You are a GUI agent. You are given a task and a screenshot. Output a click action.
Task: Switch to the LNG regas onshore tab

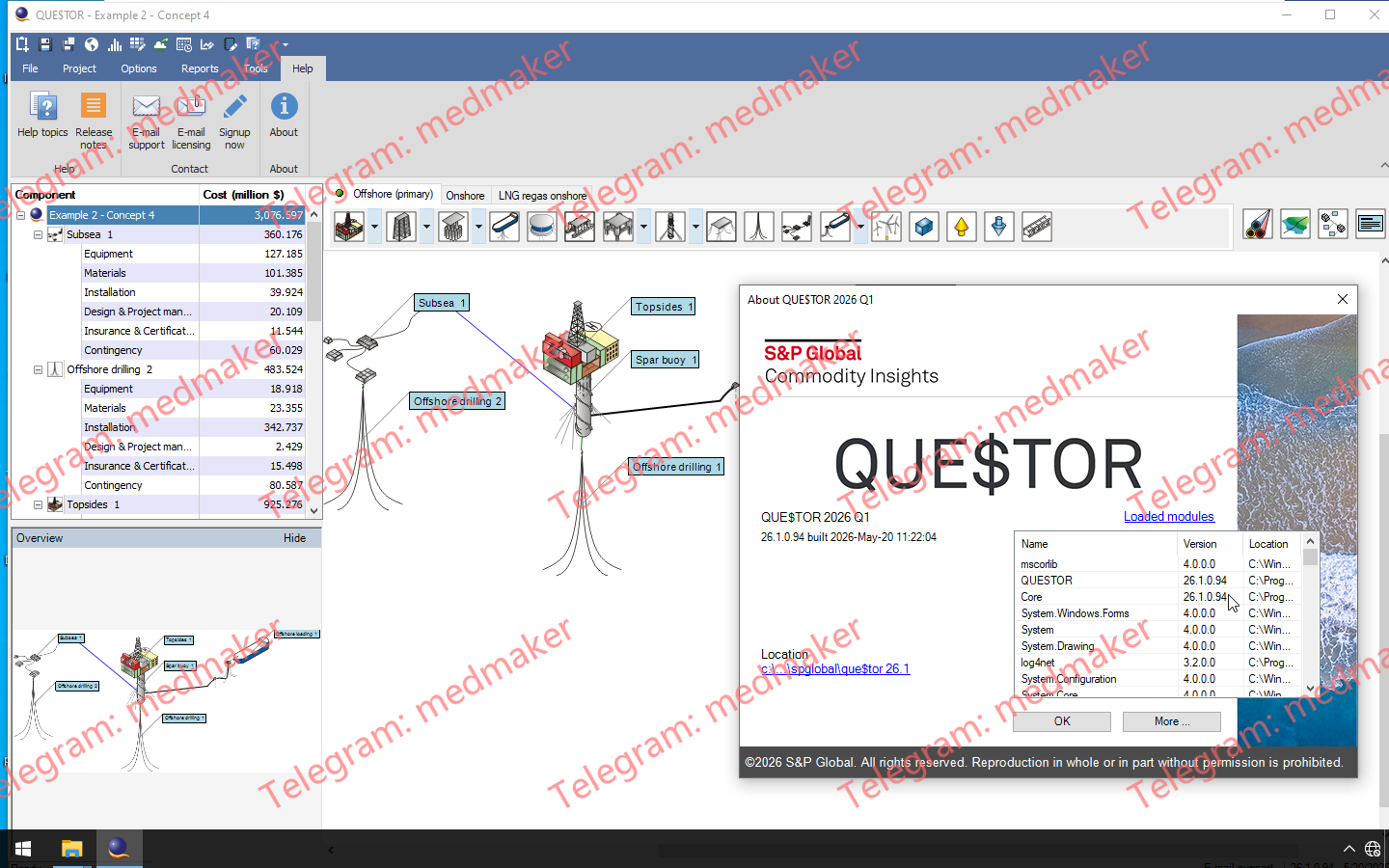pos(542,195)
